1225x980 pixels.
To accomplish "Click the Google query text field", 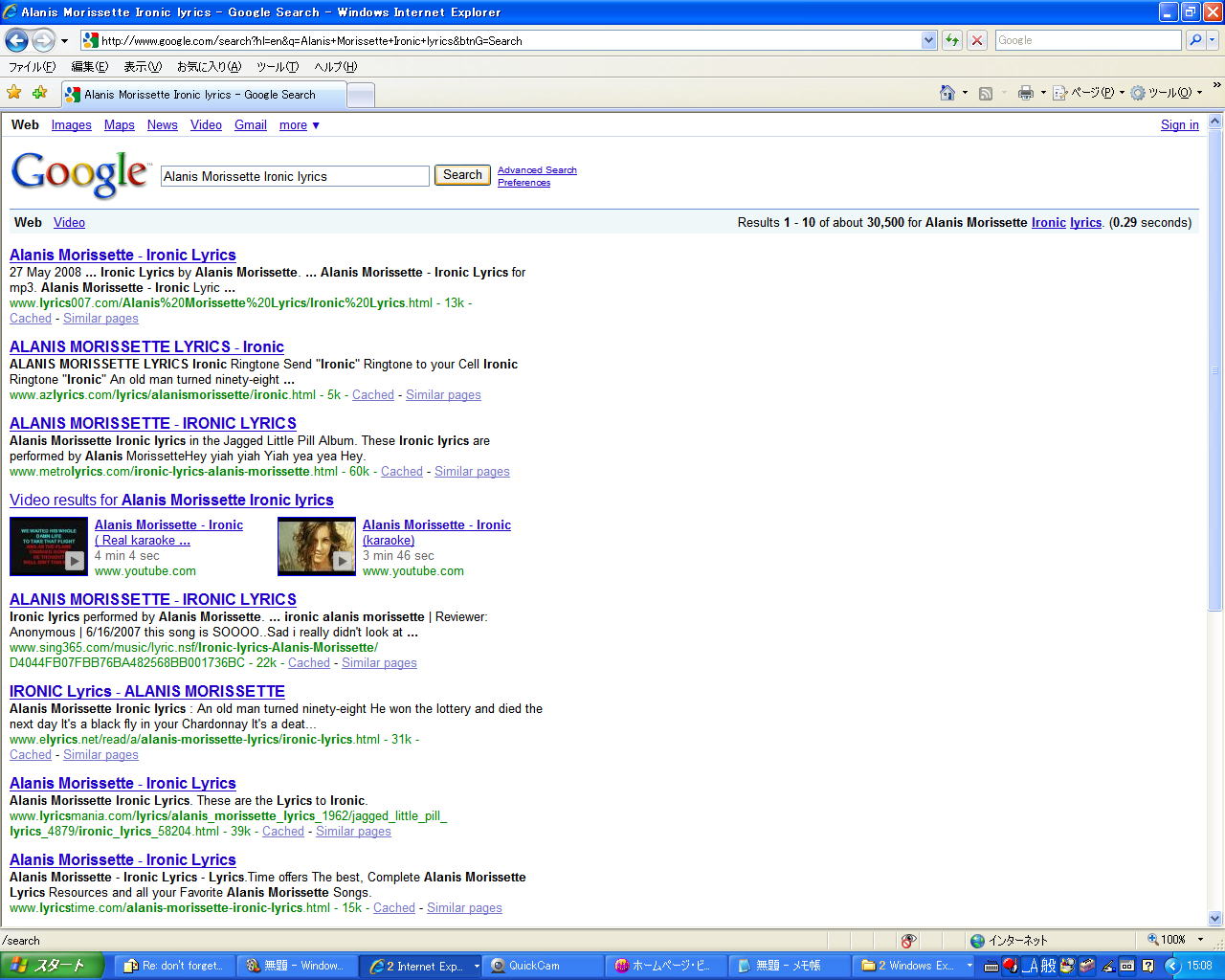I will click(x=295, y=176).
